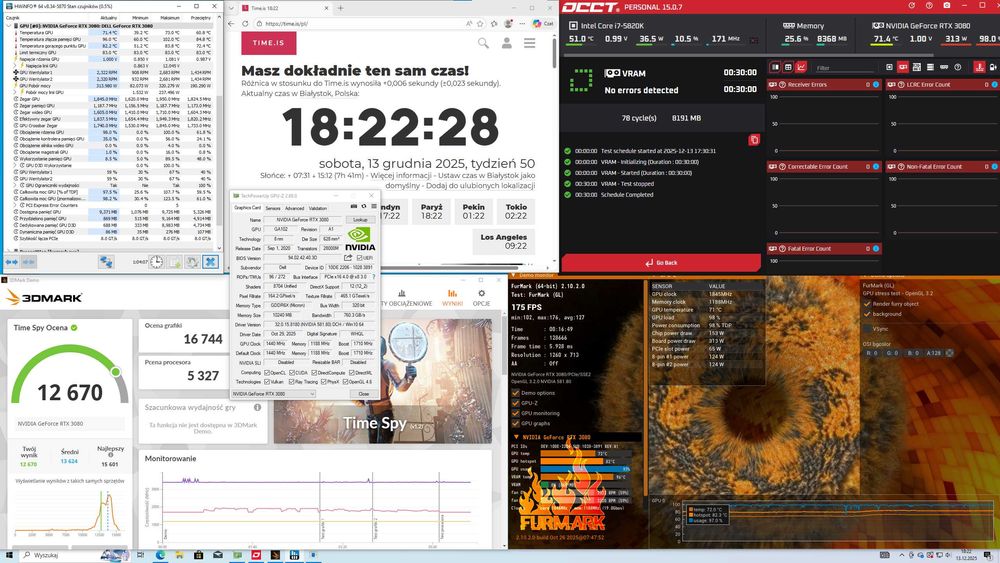Open GPU-Z GPU selection dropdown

tap(274, 394)
